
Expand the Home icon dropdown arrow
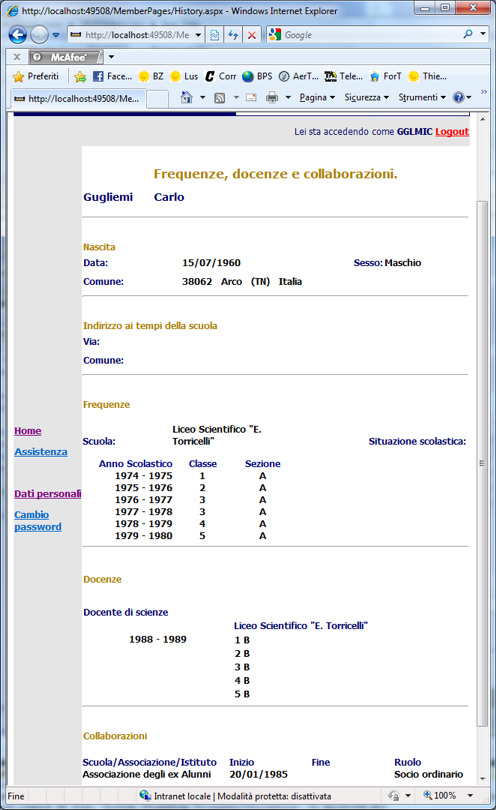pyautogui.click(x=203, y=97)
